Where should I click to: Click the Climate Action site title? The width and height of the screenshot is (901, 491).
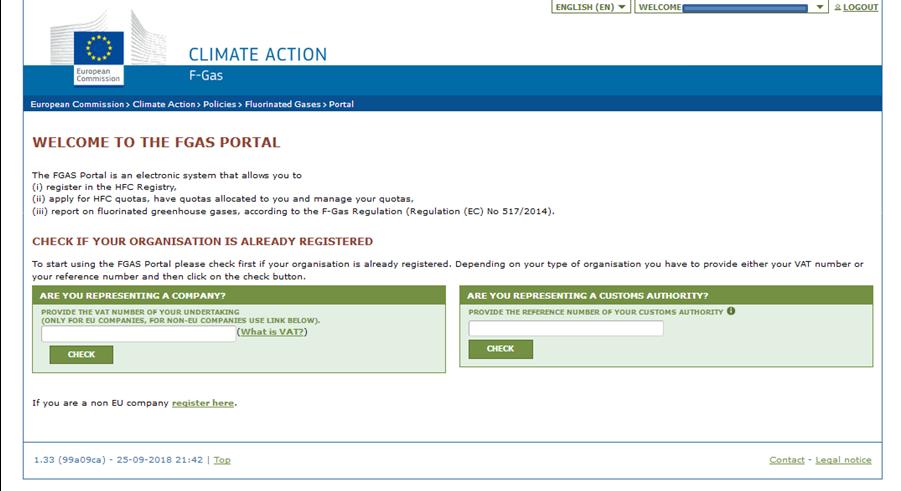257,55
